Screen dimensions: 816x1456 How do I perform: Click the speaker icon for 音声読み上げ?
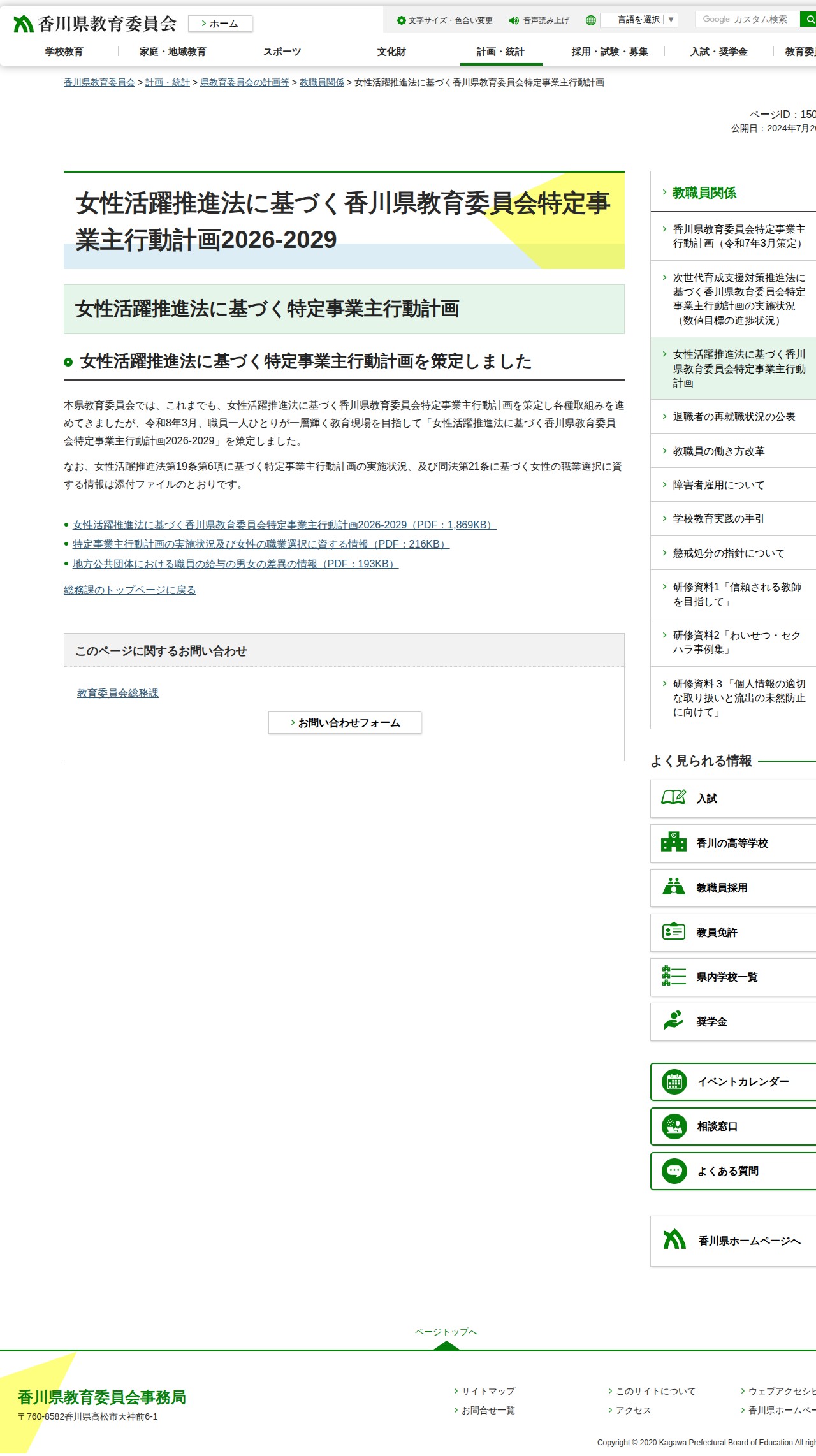point(514,20)
